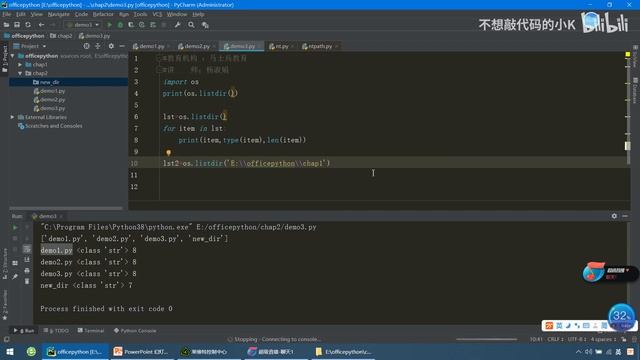The width and height of the screenshot is (640, 360).
Task: Toggle the Structure side tool window tab
Action: coord(4,264)
